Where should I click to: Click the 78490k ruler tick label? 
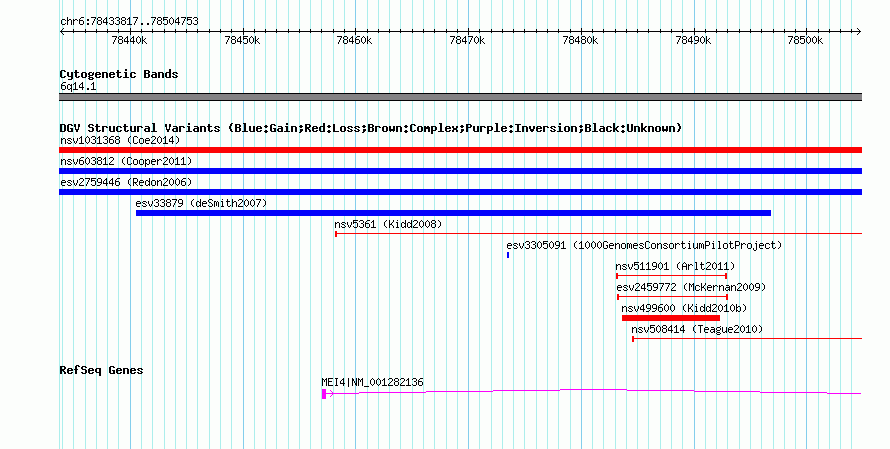[693, 40]
